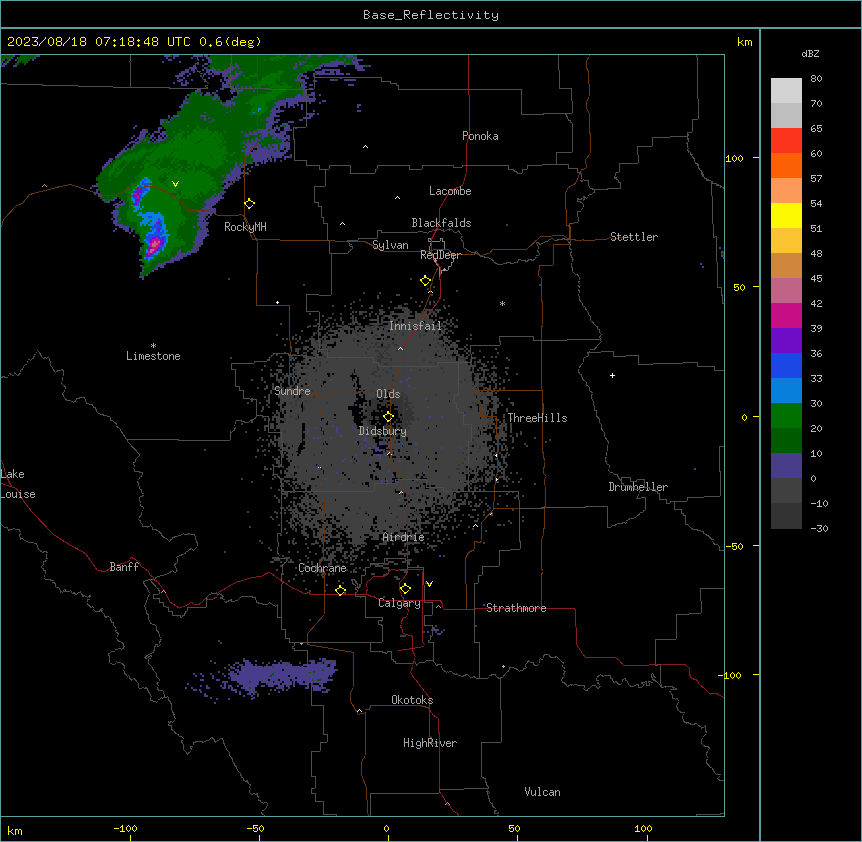Select the bright green 20-30 dBZ swatch
This screenshot has height=842, width=862.
click(786, 416)
